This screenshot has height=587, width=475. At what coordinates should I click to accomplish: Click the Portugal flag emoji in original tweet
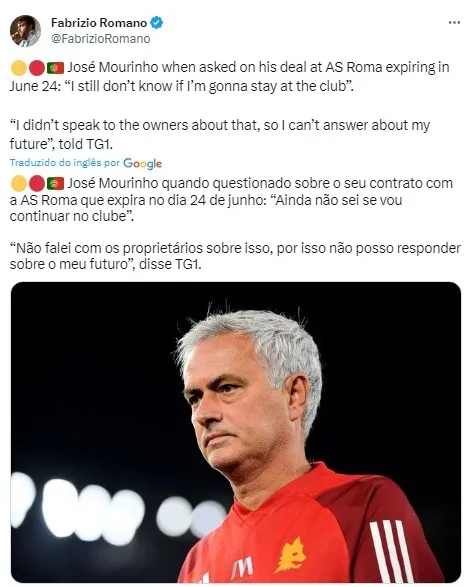[x=55, y=68]
